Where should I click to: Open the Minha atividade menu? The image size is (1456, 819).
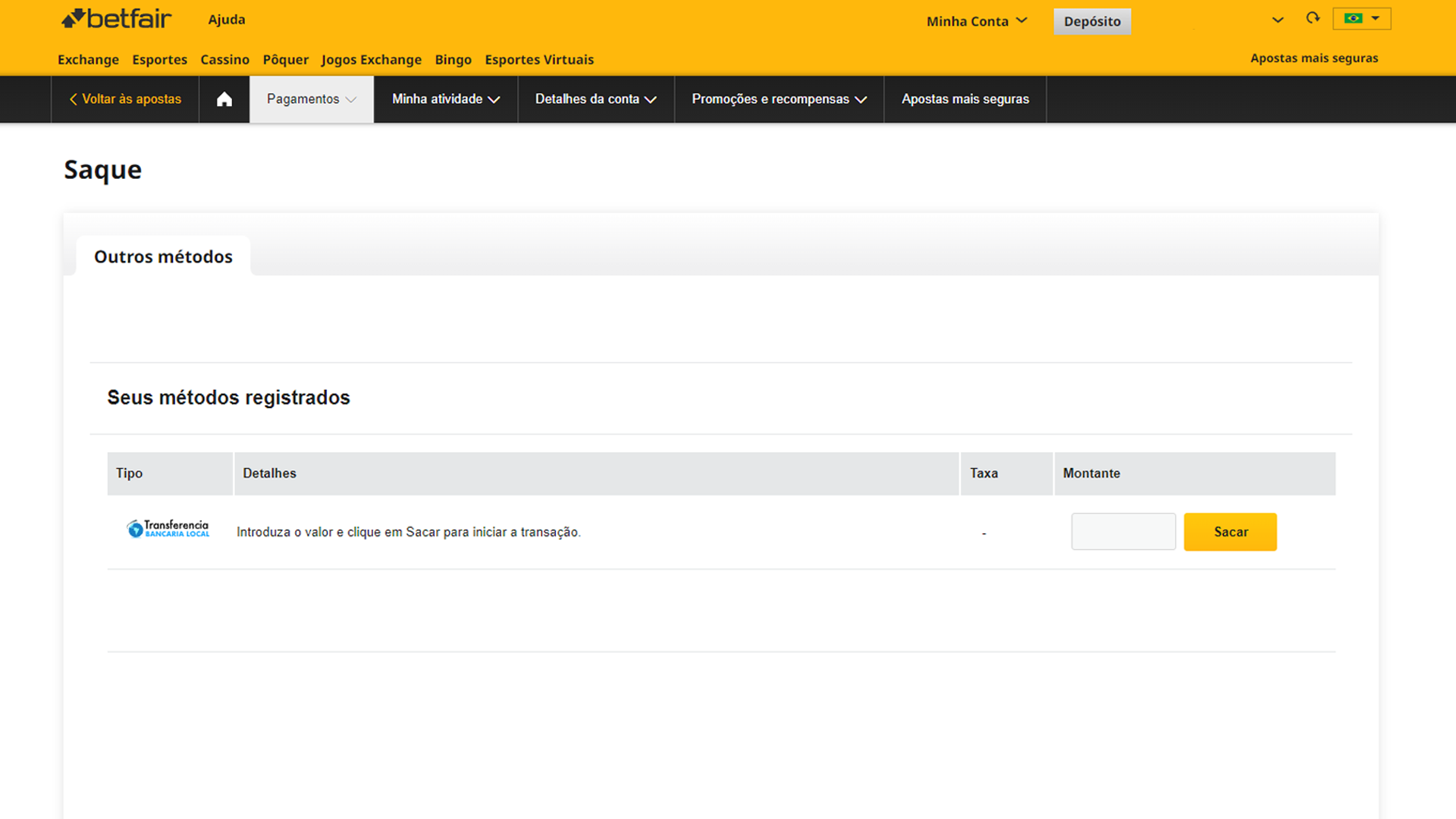pos(446,99)
